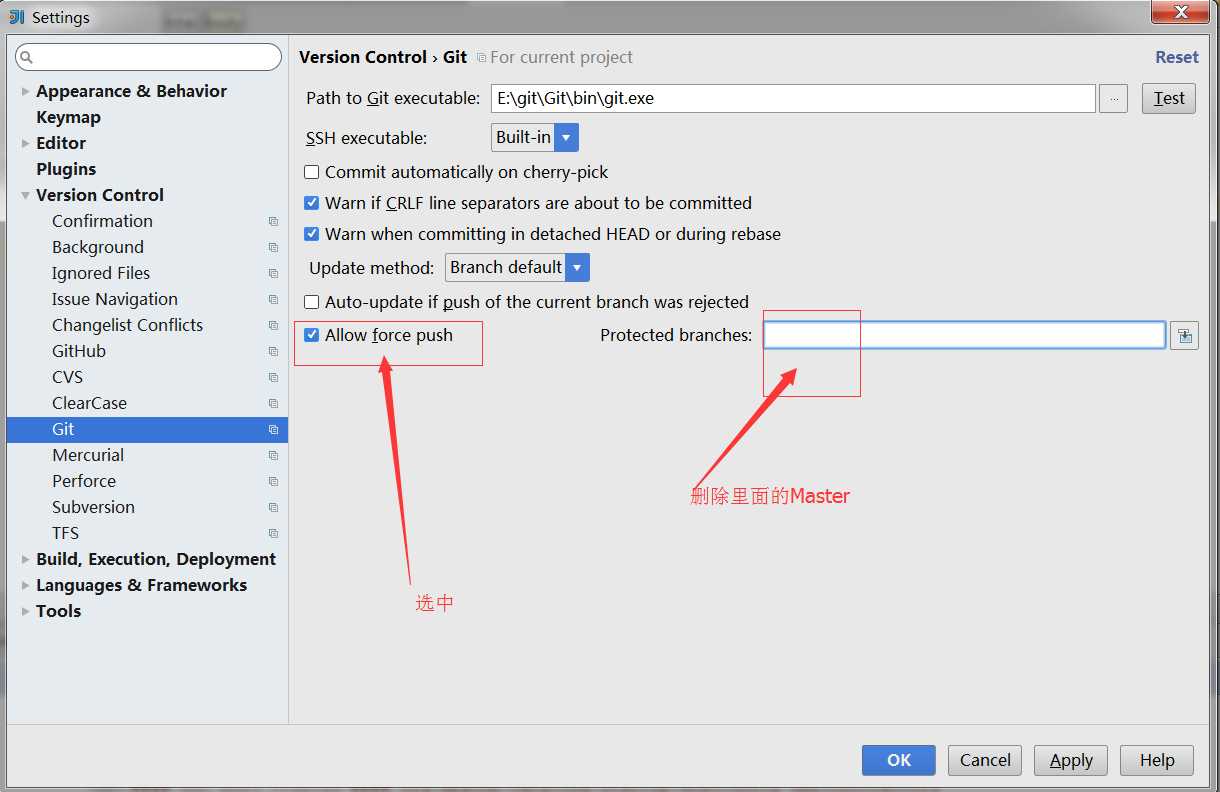Image resolution: width=1220 pixels, height=792 pixels.
Task: Click the project-level icon beside Perforce
Action: point(273,481)
